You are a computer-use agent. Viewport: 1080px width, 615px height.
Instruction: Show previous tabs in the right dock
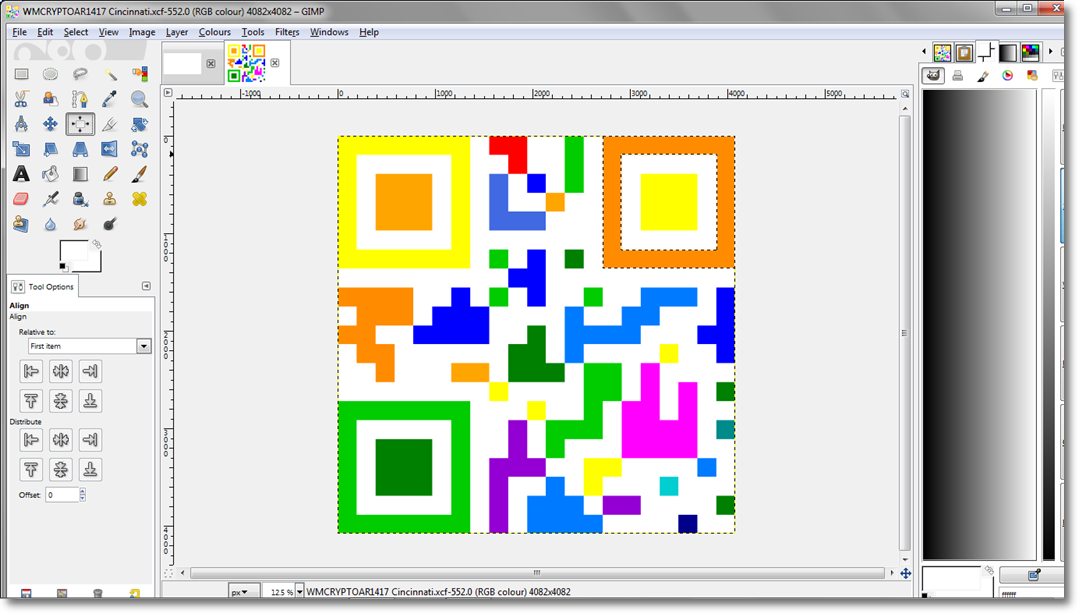click(924, 52)
